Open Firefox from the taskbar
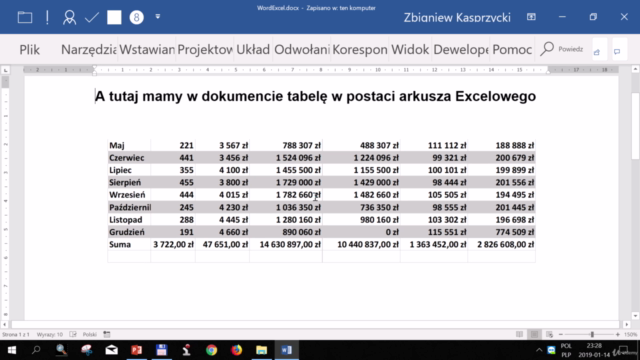The height and width of the screenshot is (360, 640). (236, 350)
